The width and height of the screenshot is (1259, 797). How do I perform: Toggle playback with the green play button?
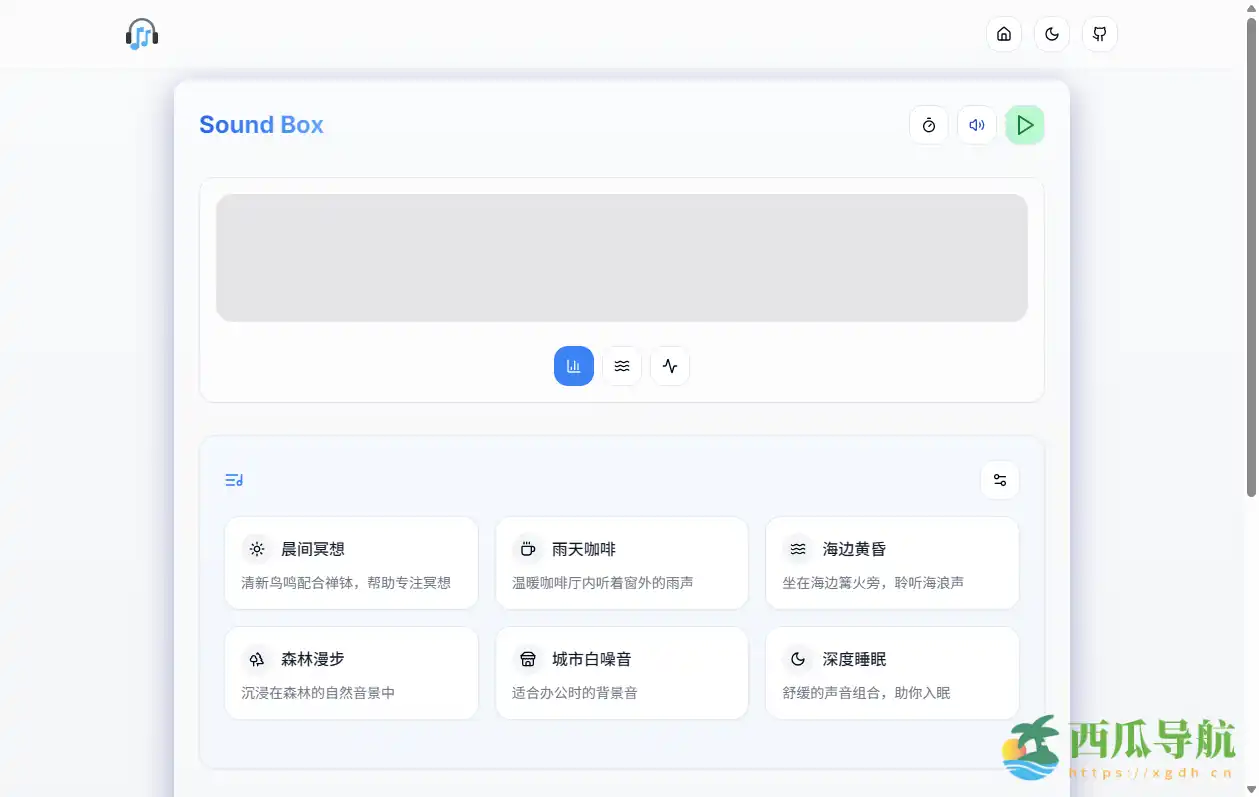(x=1024, y=124)
